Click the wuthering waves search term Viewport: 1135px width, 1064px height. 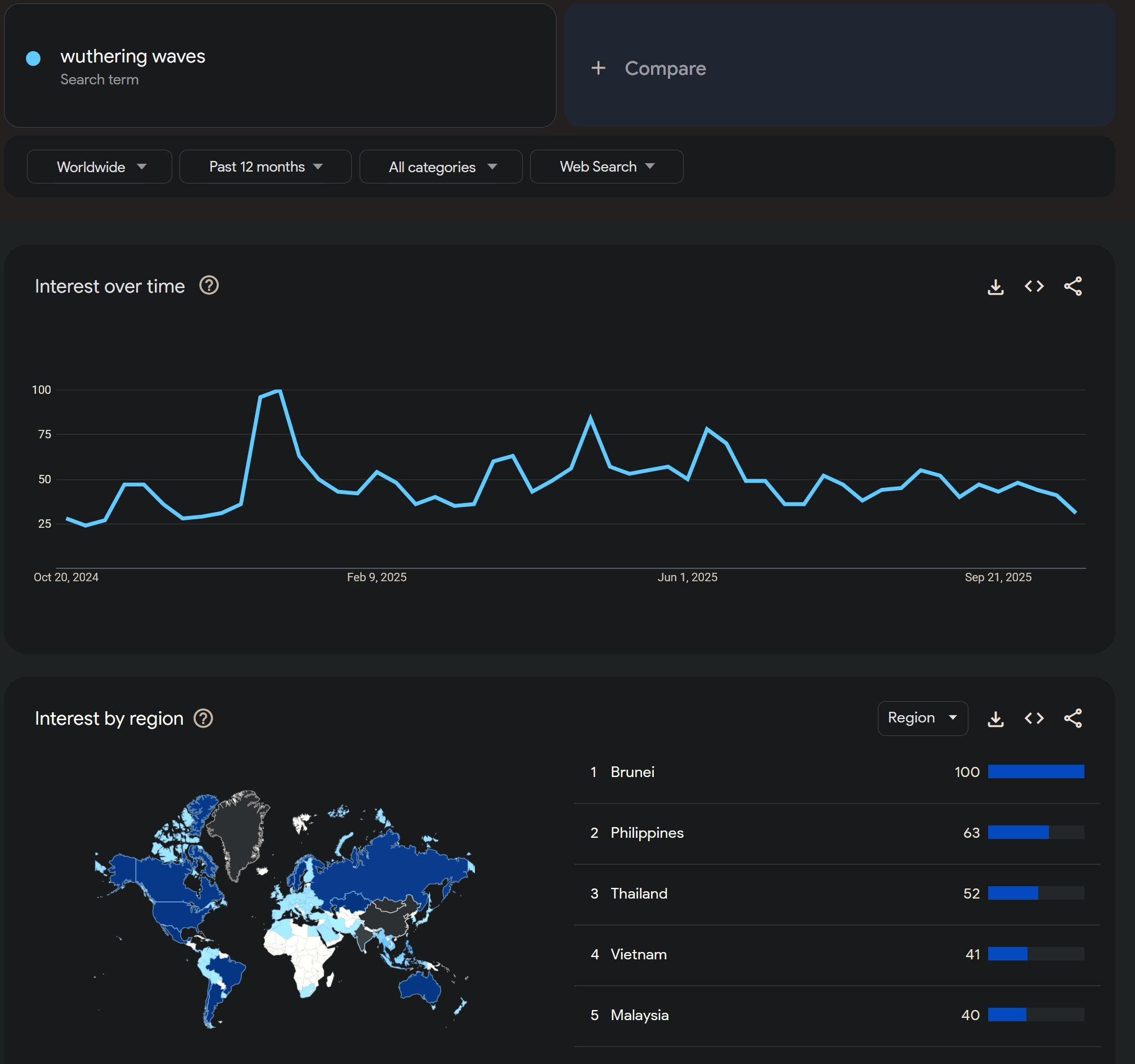pos(132,56)
